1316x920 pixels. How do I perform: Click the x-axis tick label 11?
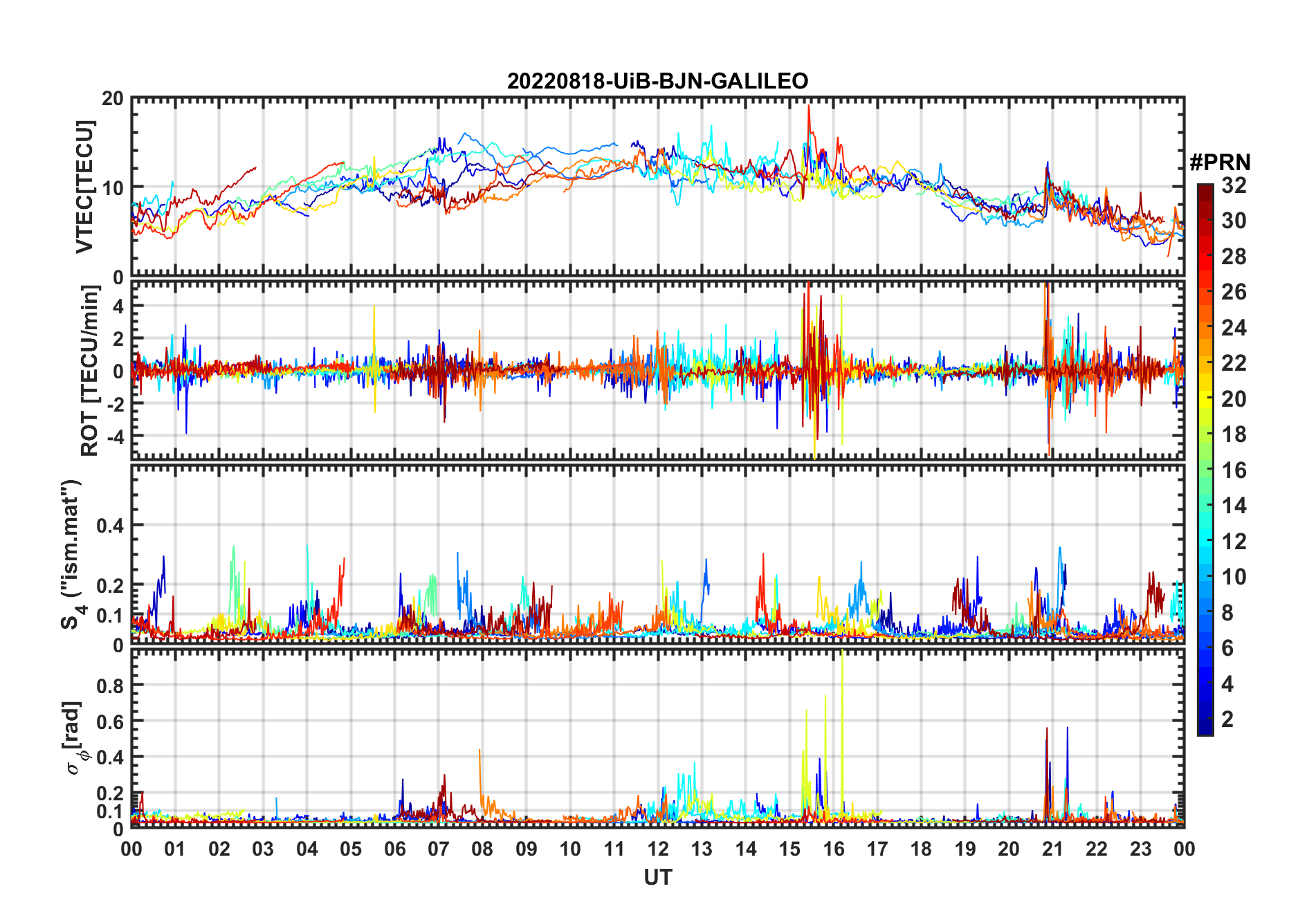point(614,849)
